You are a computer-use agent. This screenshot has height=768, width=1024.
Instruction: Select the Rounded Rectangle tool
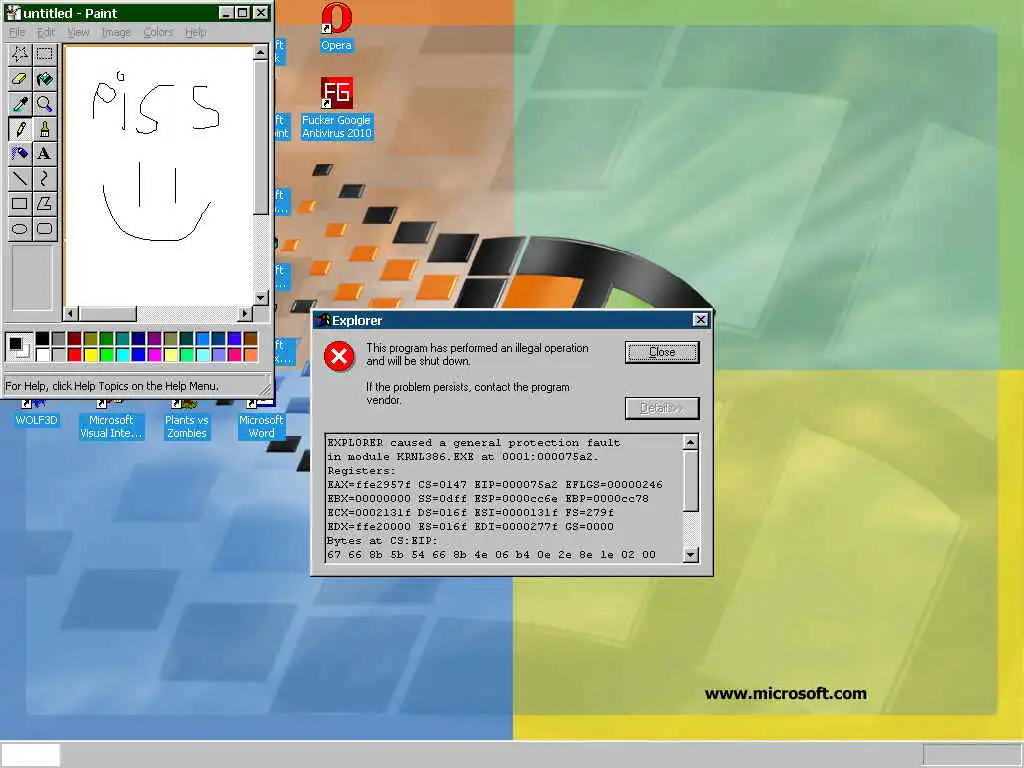44,229
